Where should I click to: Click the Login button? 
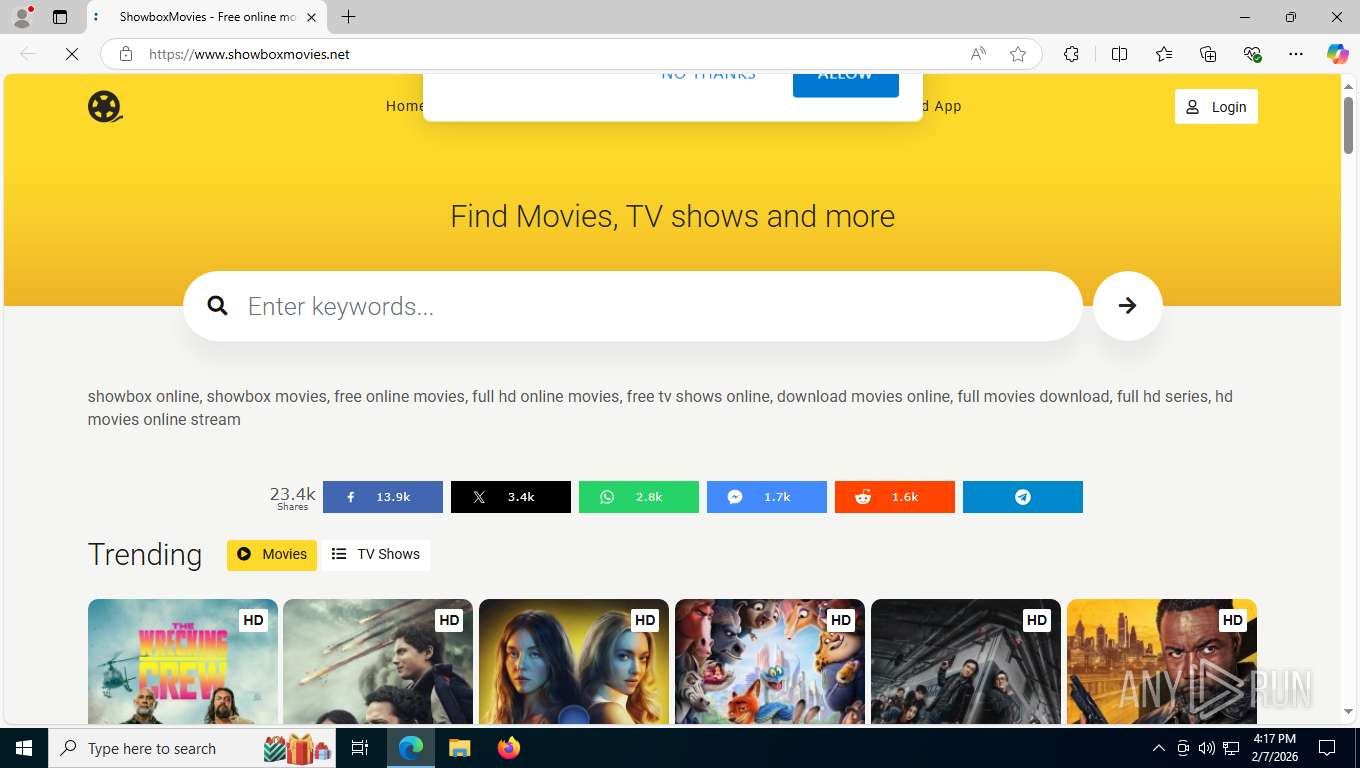1216,107
